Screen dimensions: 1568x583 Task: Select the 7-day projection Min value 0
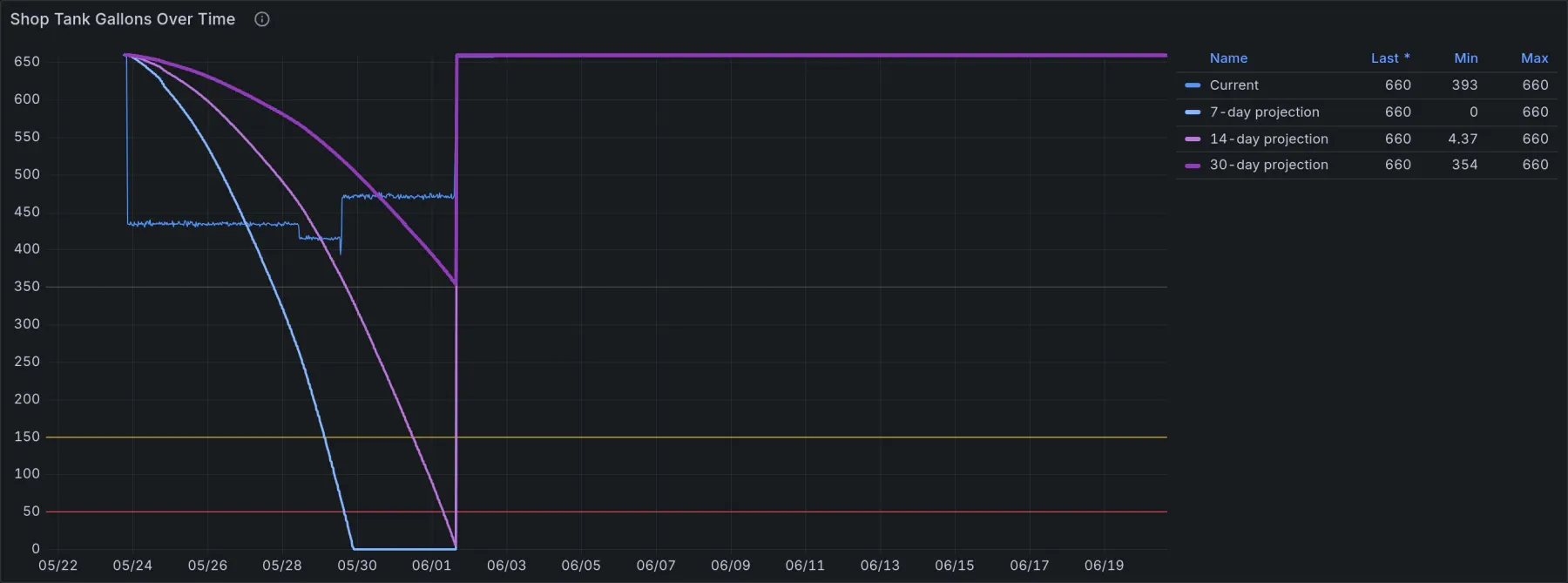point(1473,112)
